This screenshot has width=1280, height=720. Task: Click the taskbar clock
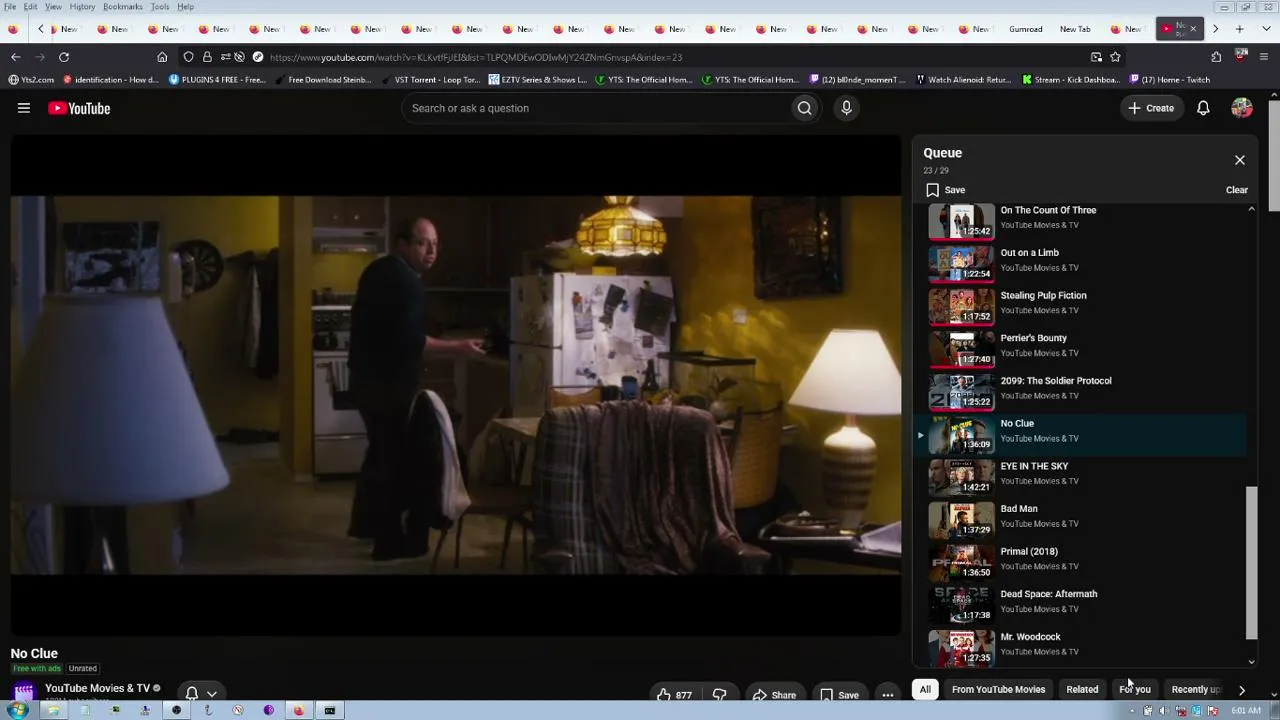click(x=1246, y=711)
